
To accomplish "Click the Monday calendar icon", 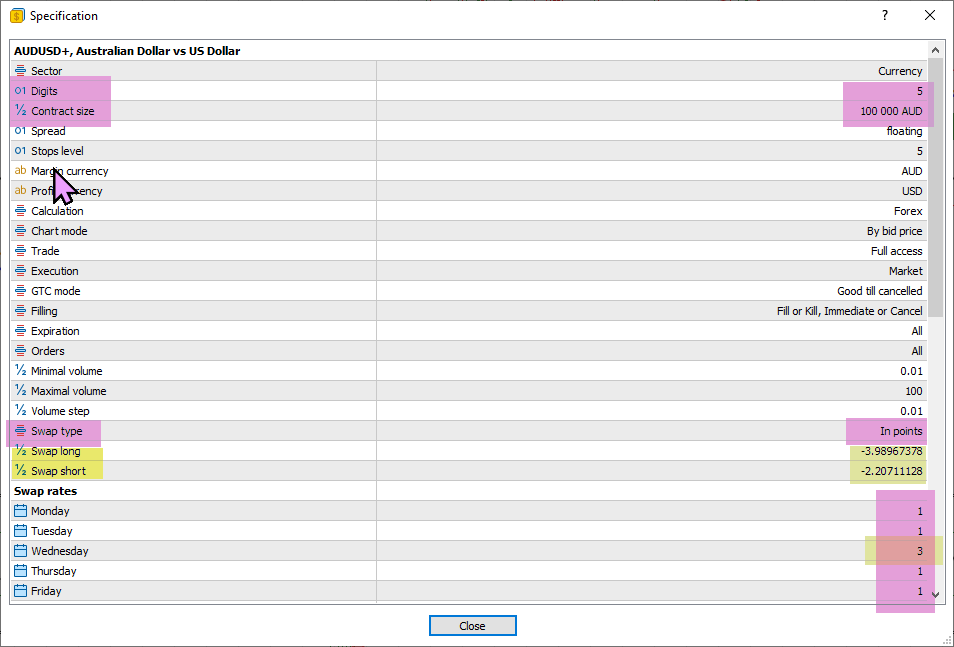I will coord(20,511).
